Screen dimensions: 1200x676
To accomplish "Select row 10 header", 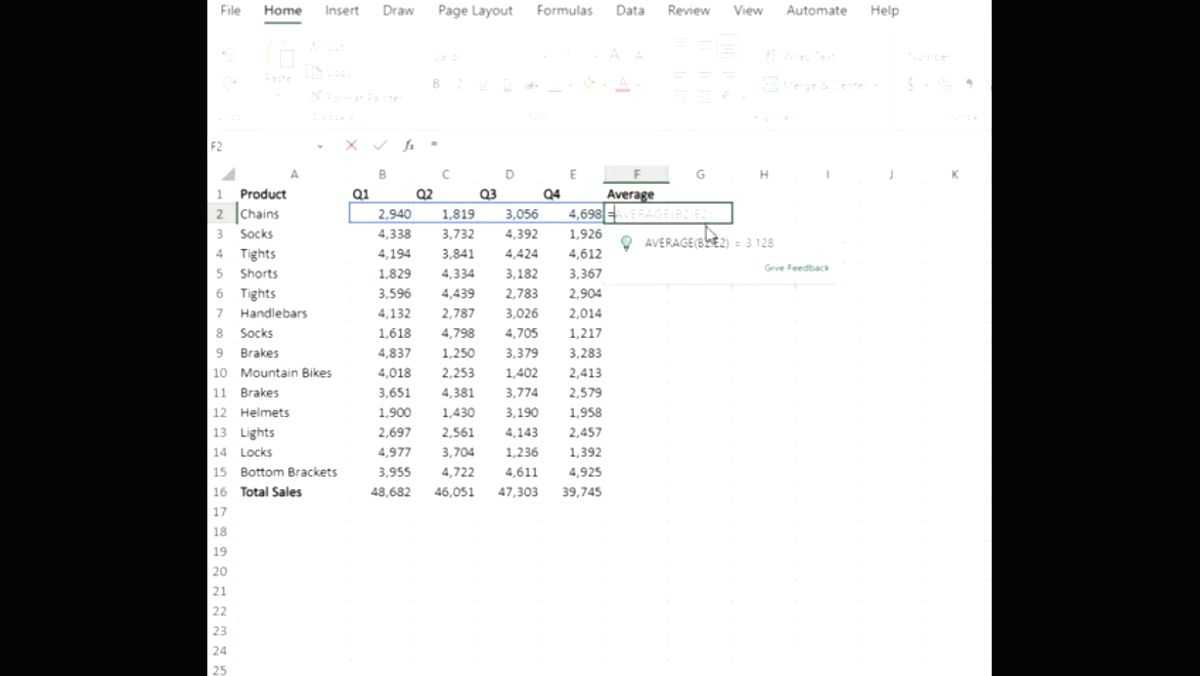I will (x=219, y=373).
